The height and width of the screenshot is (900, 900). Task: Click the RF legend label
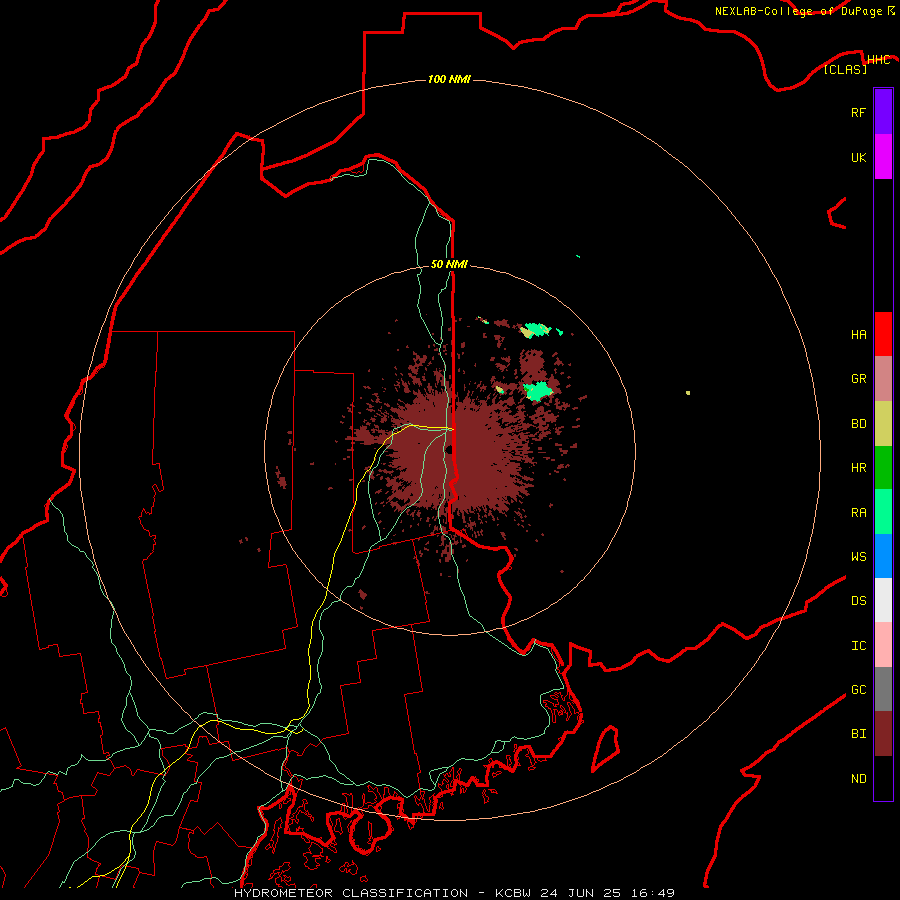click(859, 112)
